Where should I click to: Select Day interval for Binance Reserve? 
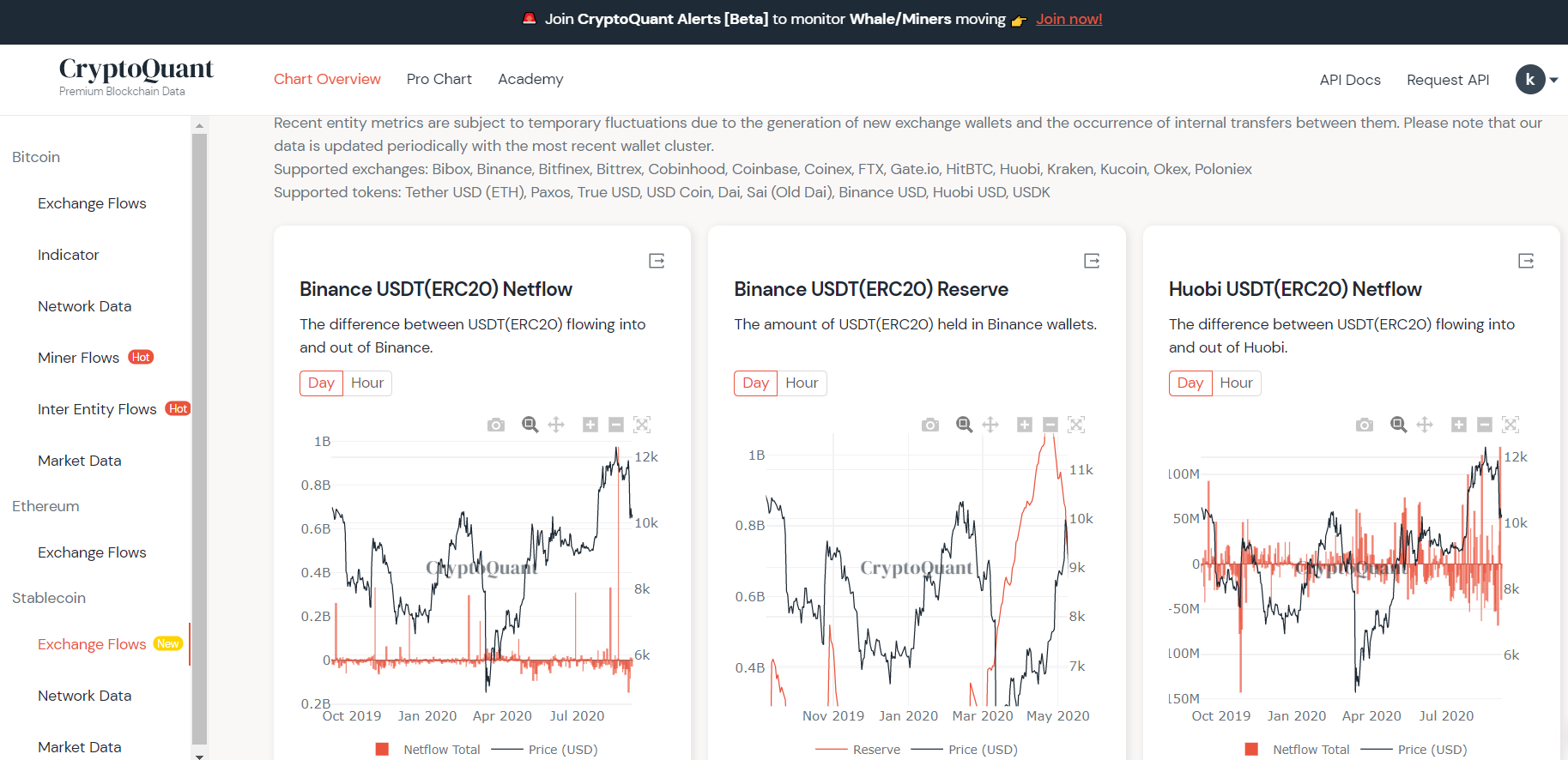coord(755,383)
